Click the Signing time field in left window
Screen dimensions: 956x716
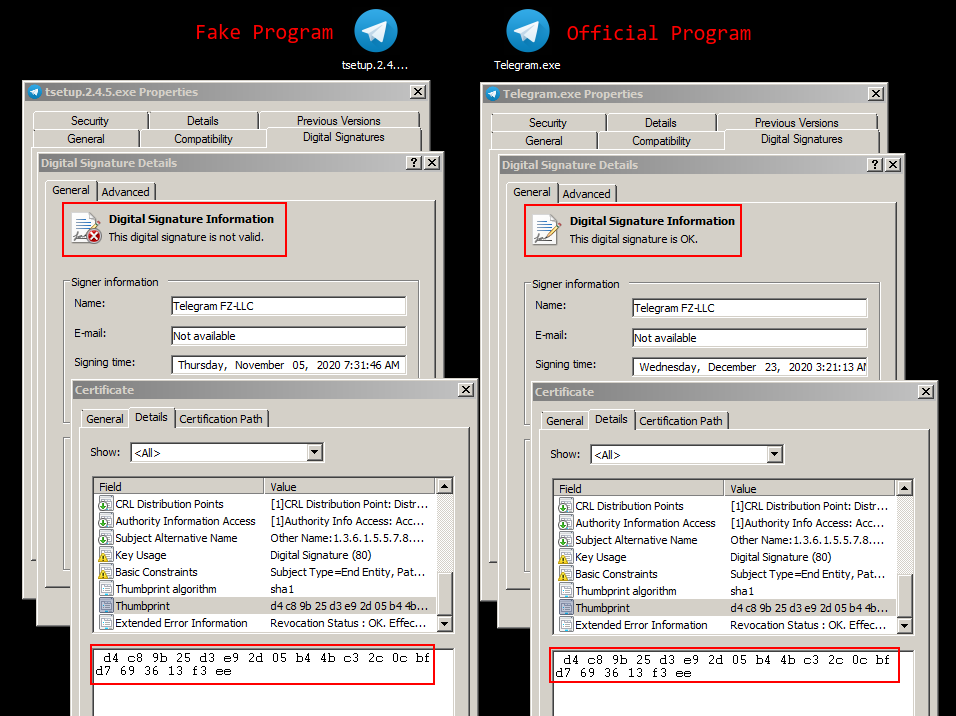pos(288,365)
